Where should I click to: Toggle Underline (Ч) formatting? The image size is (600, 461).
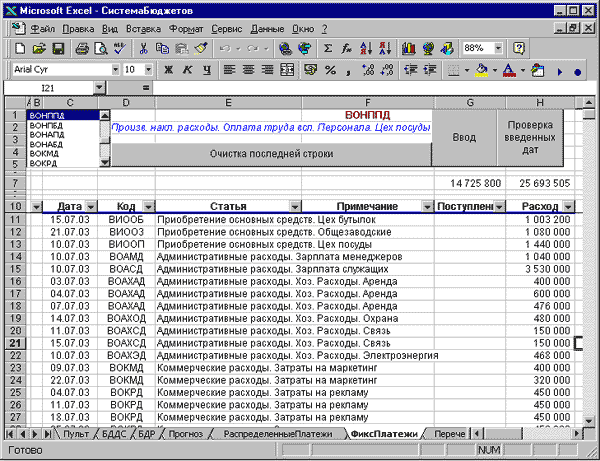pyautogui.click(x=207, y=70)
